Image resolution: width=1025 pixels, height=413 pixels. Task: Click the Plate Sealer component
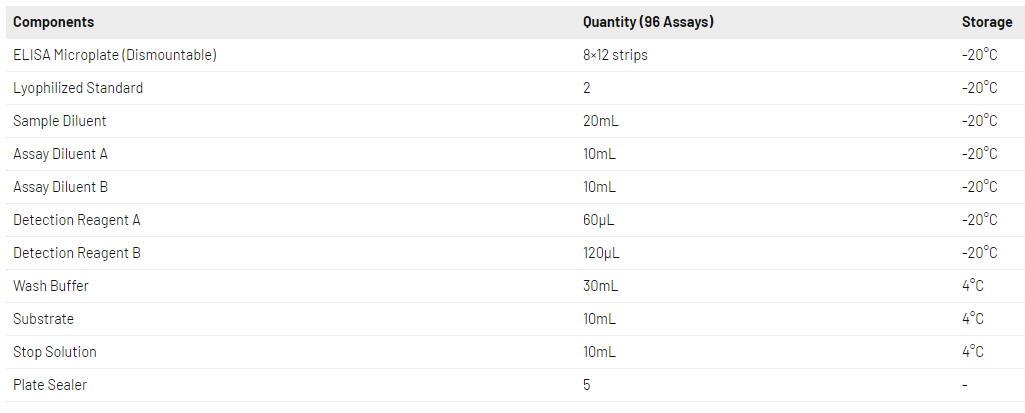tap(50, 385)
